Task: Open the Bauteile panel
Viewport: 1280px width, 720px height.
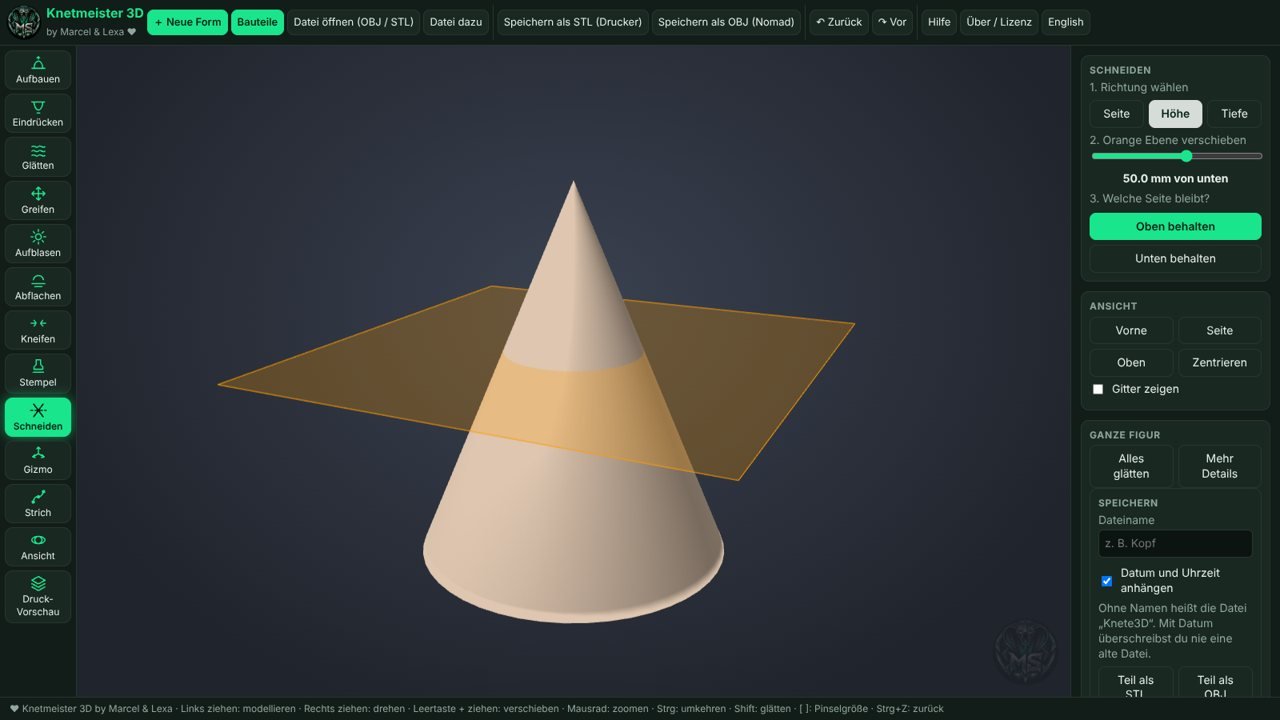Action: [257, 22]
